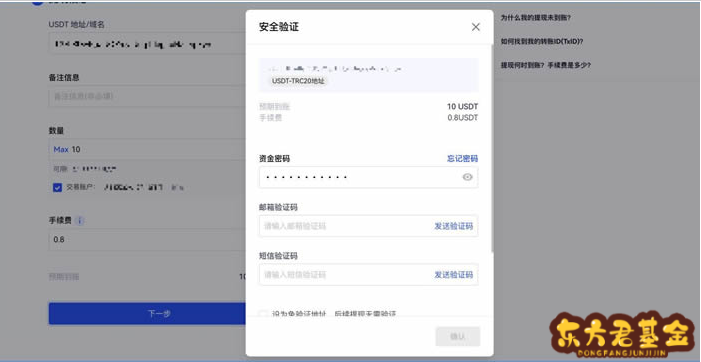
Task: Close the 安全验证 dialog
Action: tap(476, 27)
